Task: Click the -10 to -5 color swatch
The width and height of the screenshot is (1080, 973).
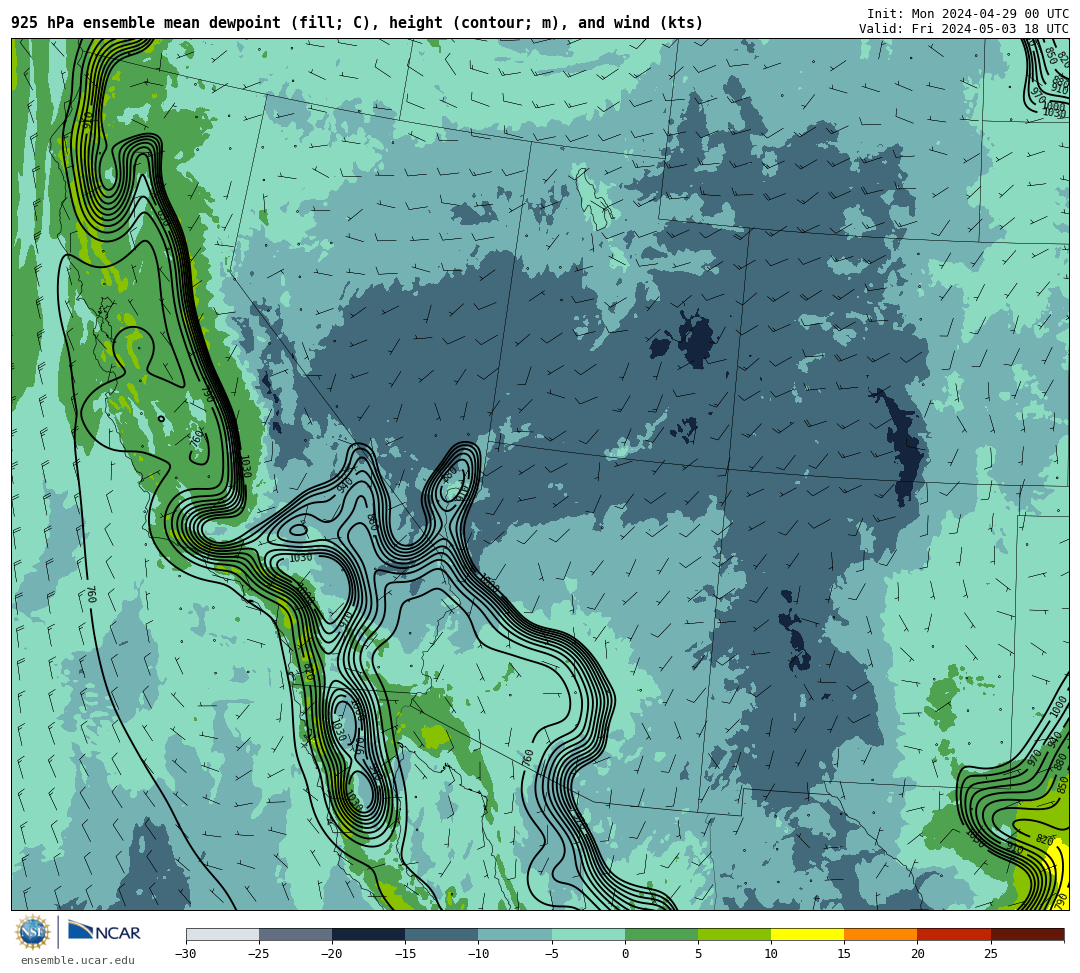Action: click(515, 934)
